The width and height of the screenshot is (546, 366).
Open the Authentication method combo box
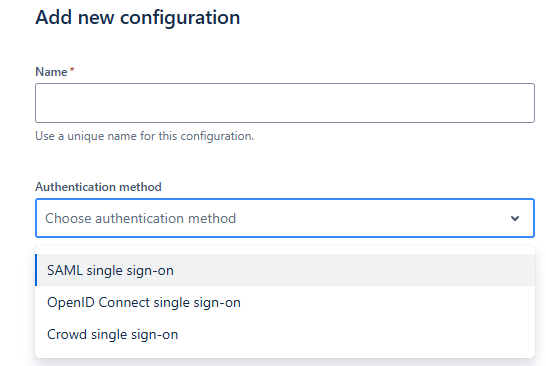285,218
